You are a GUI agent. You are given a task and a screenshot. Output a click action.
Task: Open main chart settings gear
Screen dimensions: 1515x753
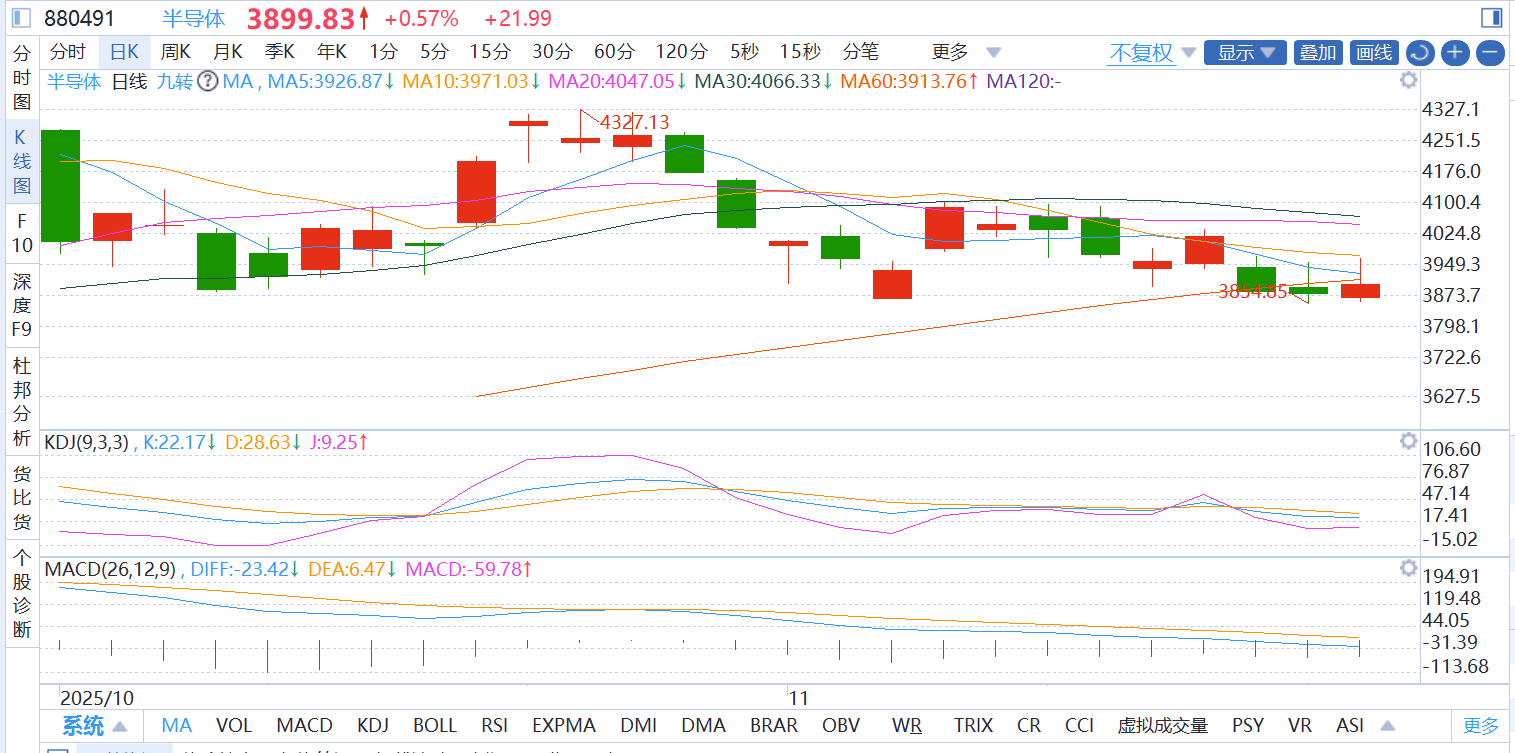[x=1408, y=81]
